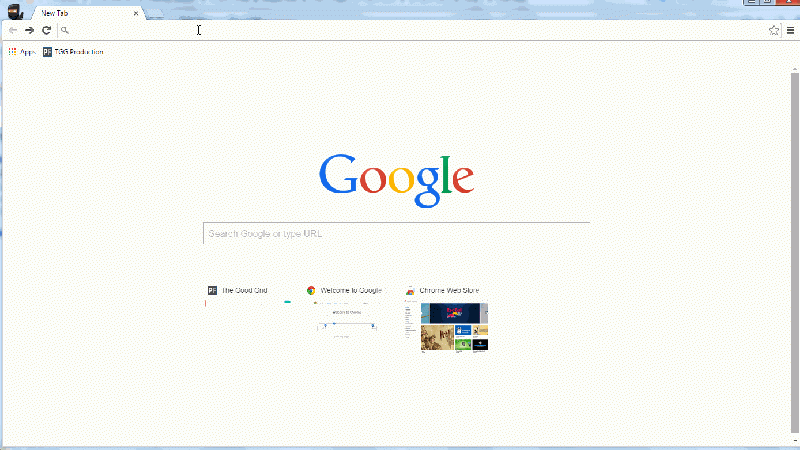Click the back navigation arrow
This screenshot has width=800, height=450.
[x=13, y=30]
